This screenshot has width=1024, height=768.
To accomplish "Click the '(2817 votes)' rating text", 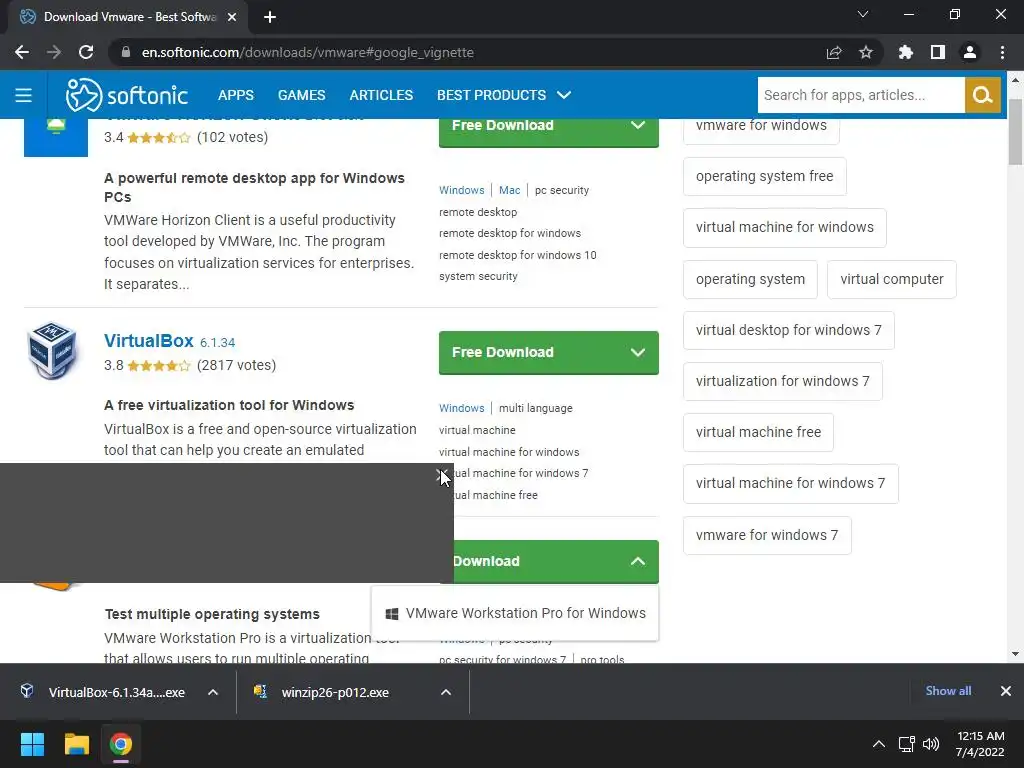I will (236, 365).
